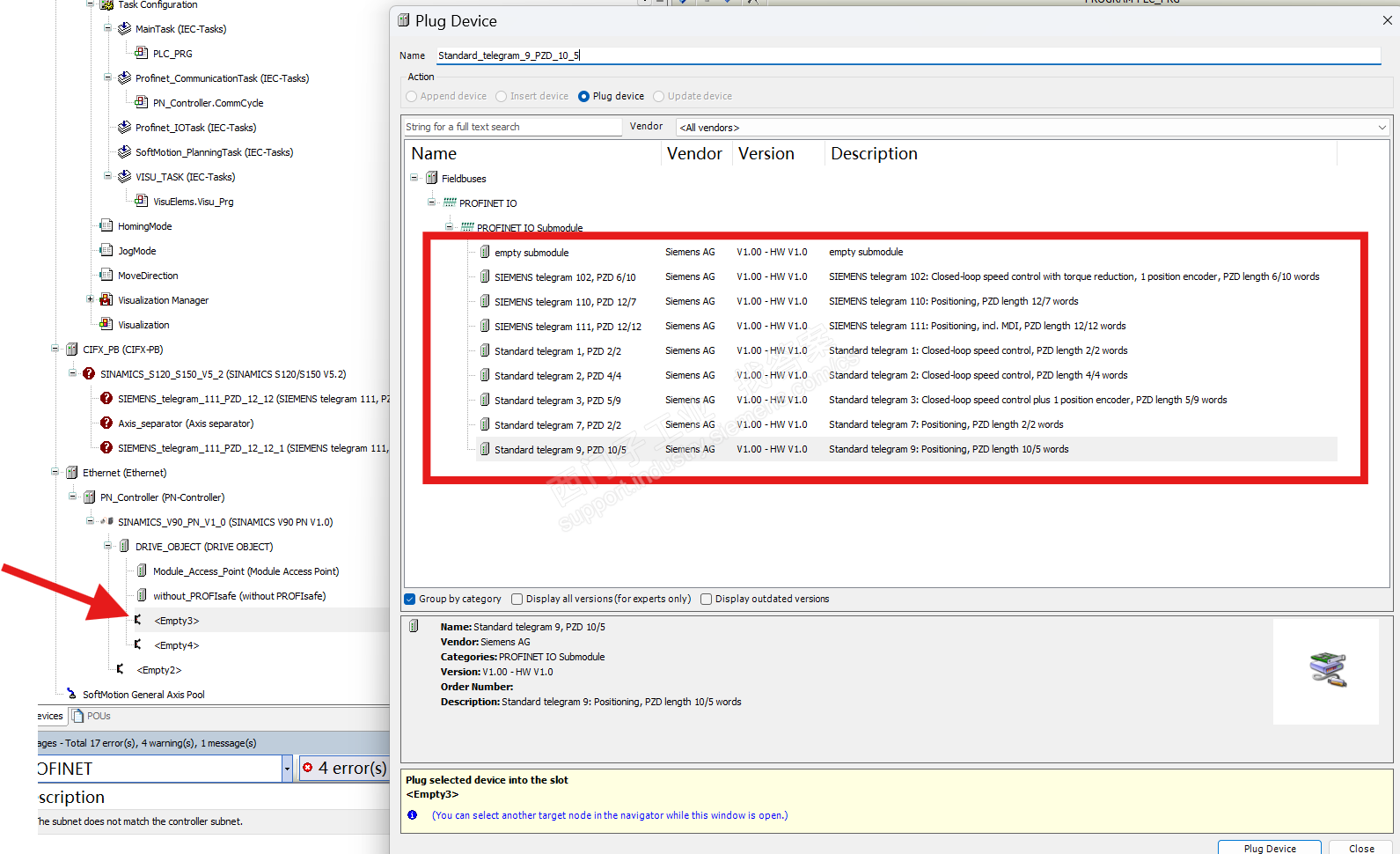Click the PN_Controller device icon
The width and height of the screenshot is (1400, 854).
tap(89, 497)
